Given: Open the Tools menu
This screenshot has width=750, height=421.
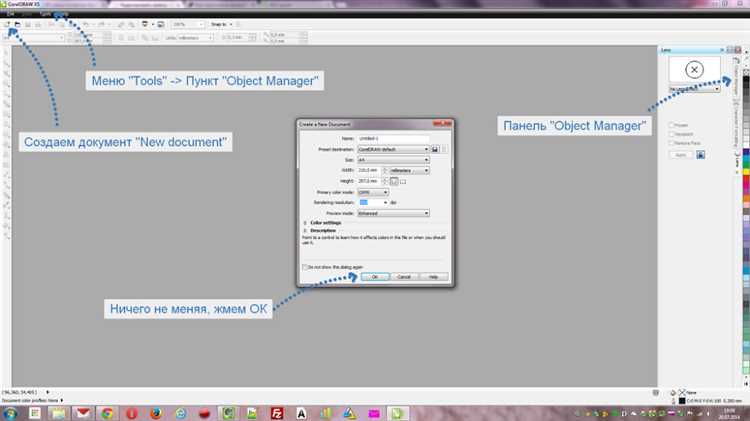Looking at the screenshot, I should tap(45, 14).
